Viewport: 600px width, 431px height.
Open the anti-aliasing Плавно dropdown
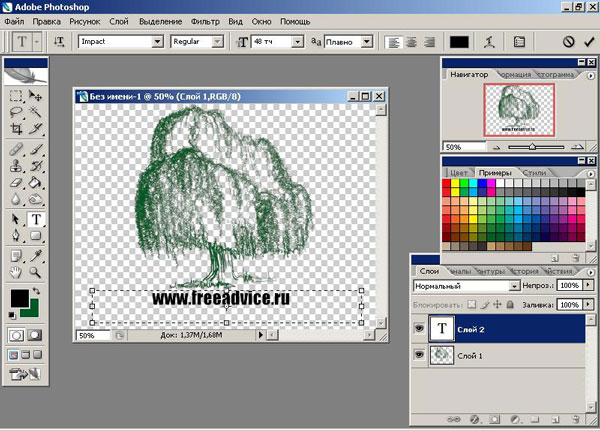click(x=367, y=41)
